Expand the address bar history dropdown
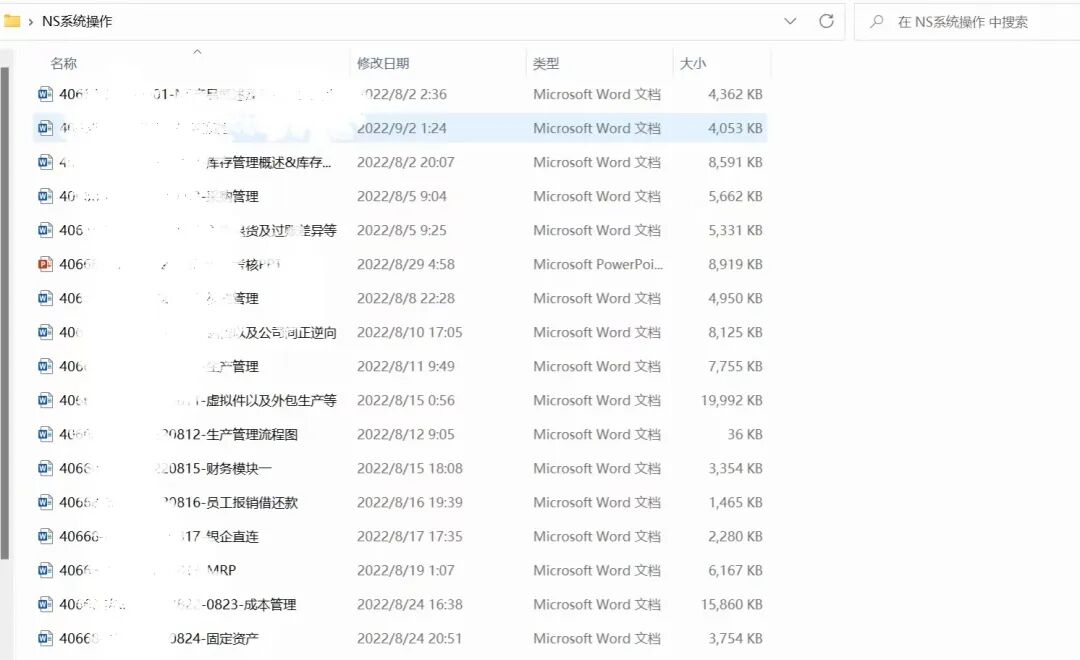The height and width of the screenshot is (660, 1080). (x=790, y=21)
